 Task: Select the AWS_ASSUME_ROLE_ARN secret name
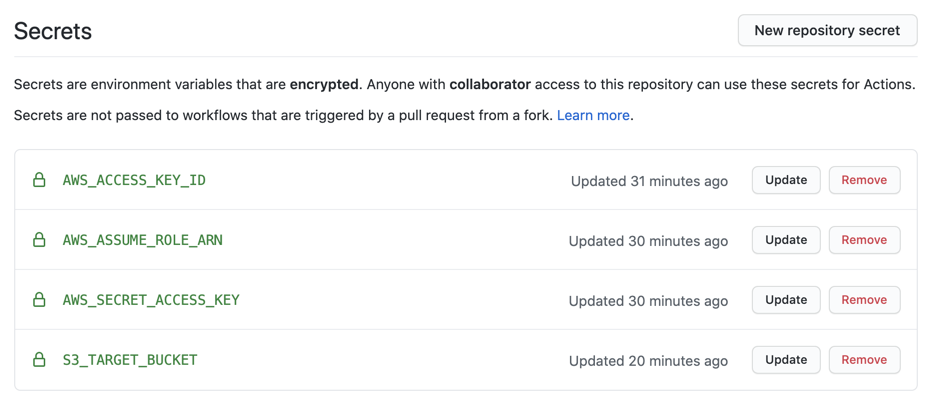[142, 240]
